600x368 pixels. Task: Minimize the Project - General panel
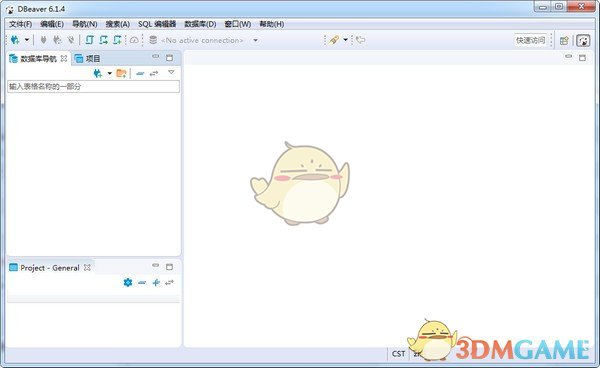(155, 265)
